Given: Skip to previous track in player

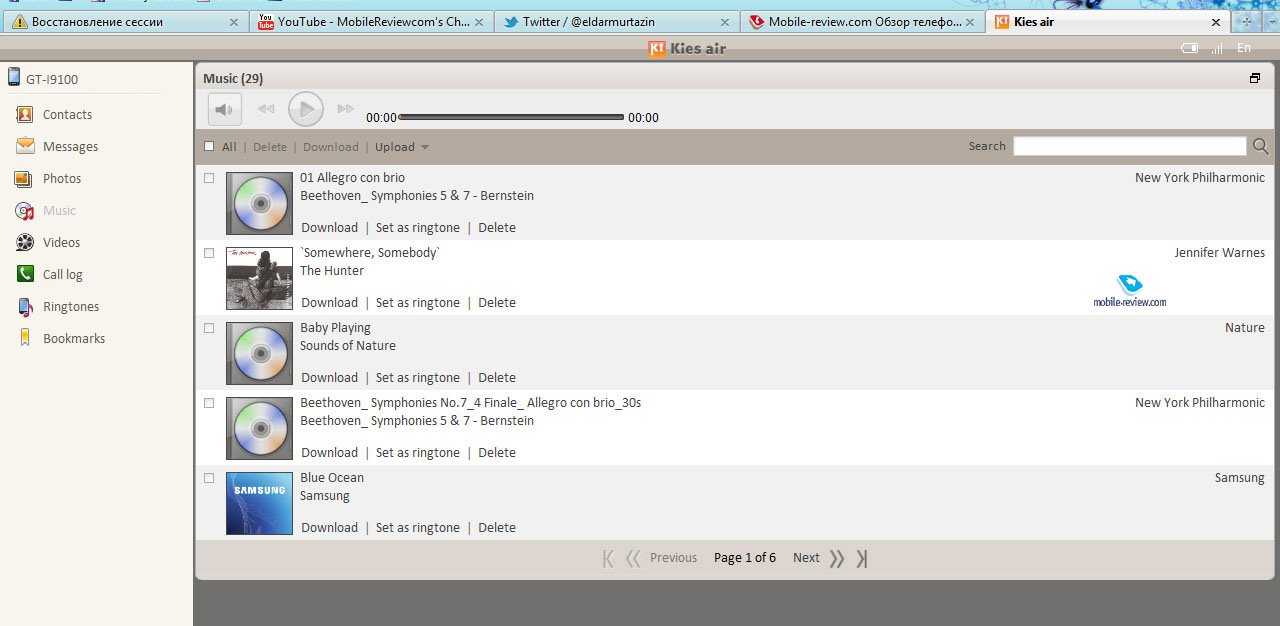Looking at the screenshot, I should point(266,109).
